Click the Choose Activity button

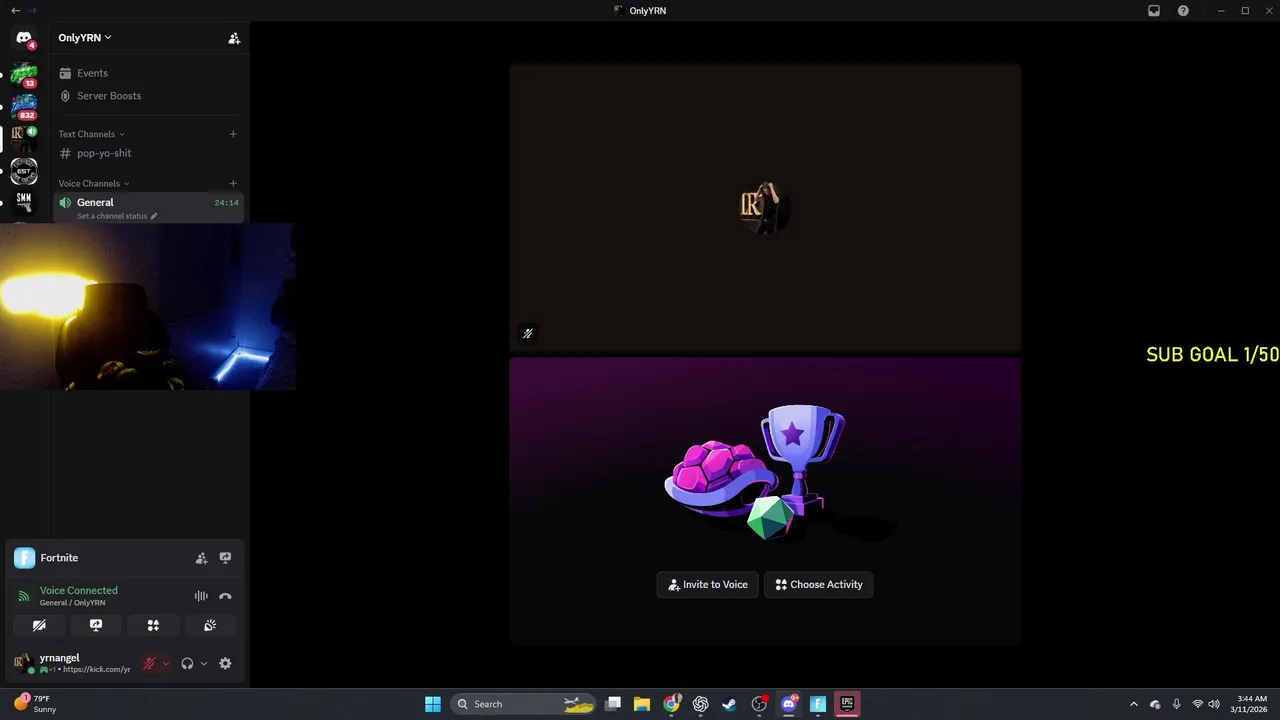819,584
